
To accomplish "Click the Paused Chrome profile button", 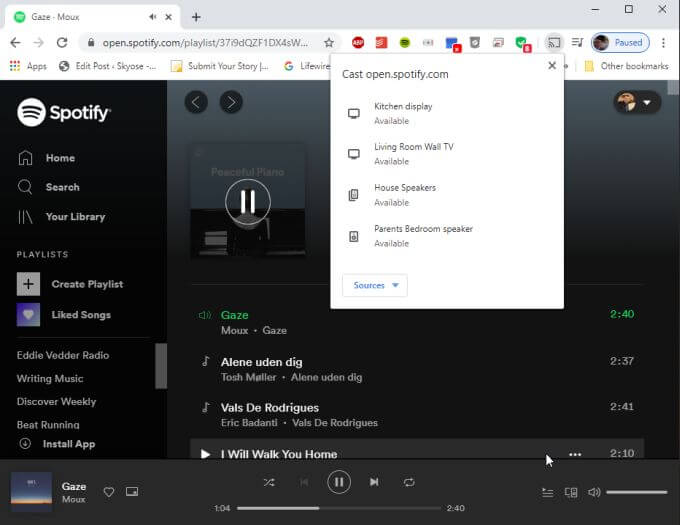I will [621, 42].
